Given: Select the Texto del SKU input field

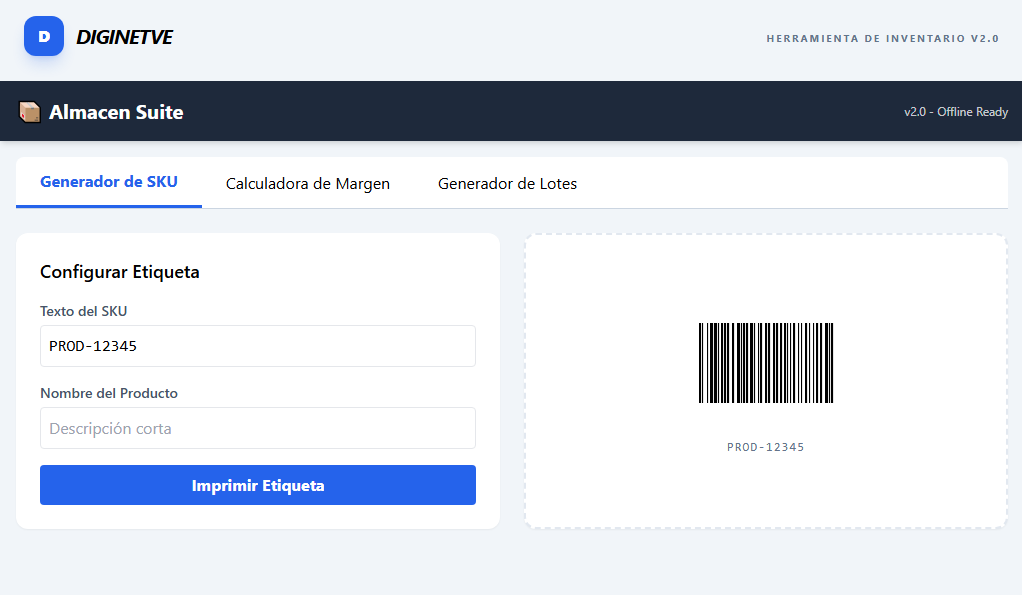Looking at the screenshot, I should point(257,345).
